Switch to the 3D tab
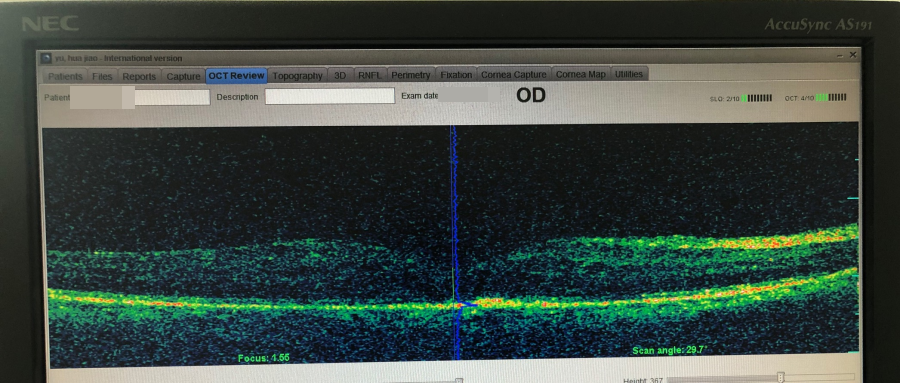Viewport: 900px width, 383px height. [340, 75]
